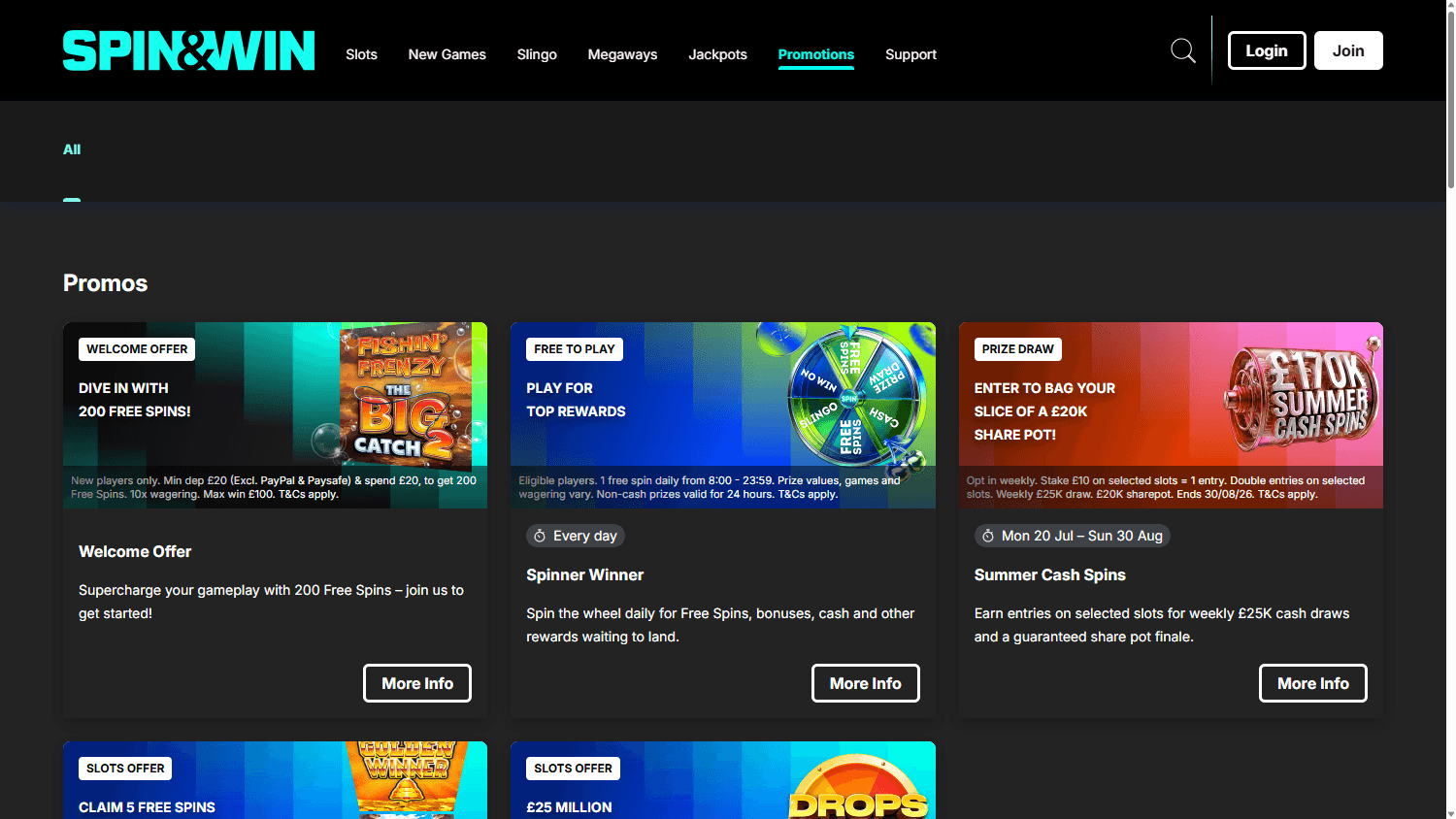Click the SLOTS OFFER badge above £25 Million
The image size is (1456, 819).
[573, 769]
